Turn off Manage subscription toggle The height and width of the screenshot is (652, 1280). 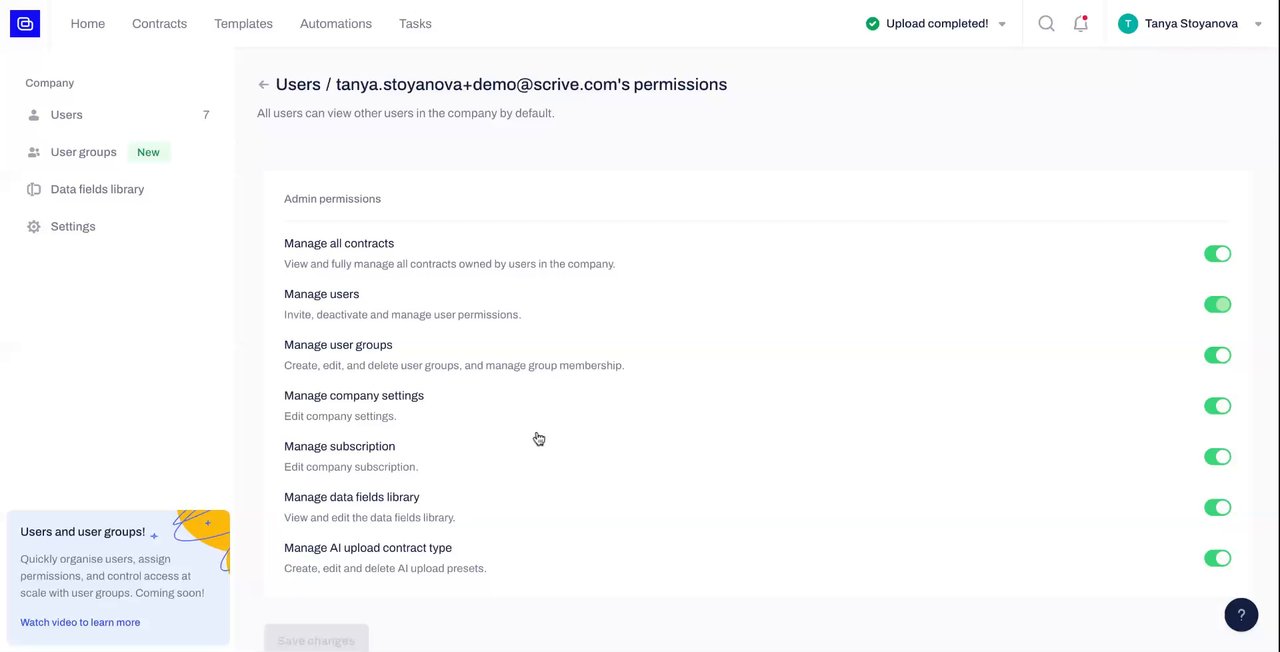[x=1217, y=457]
